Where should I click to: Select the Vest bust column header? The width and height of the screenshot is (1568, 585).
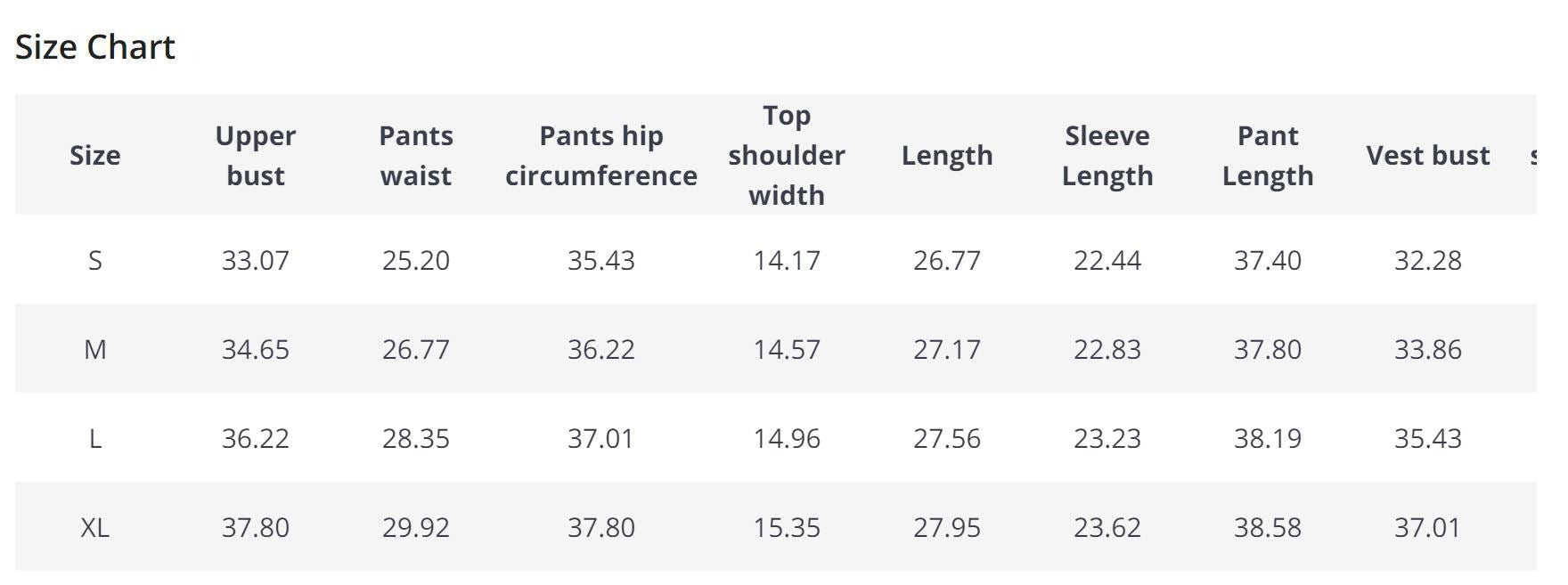[x=1427, y=156]
